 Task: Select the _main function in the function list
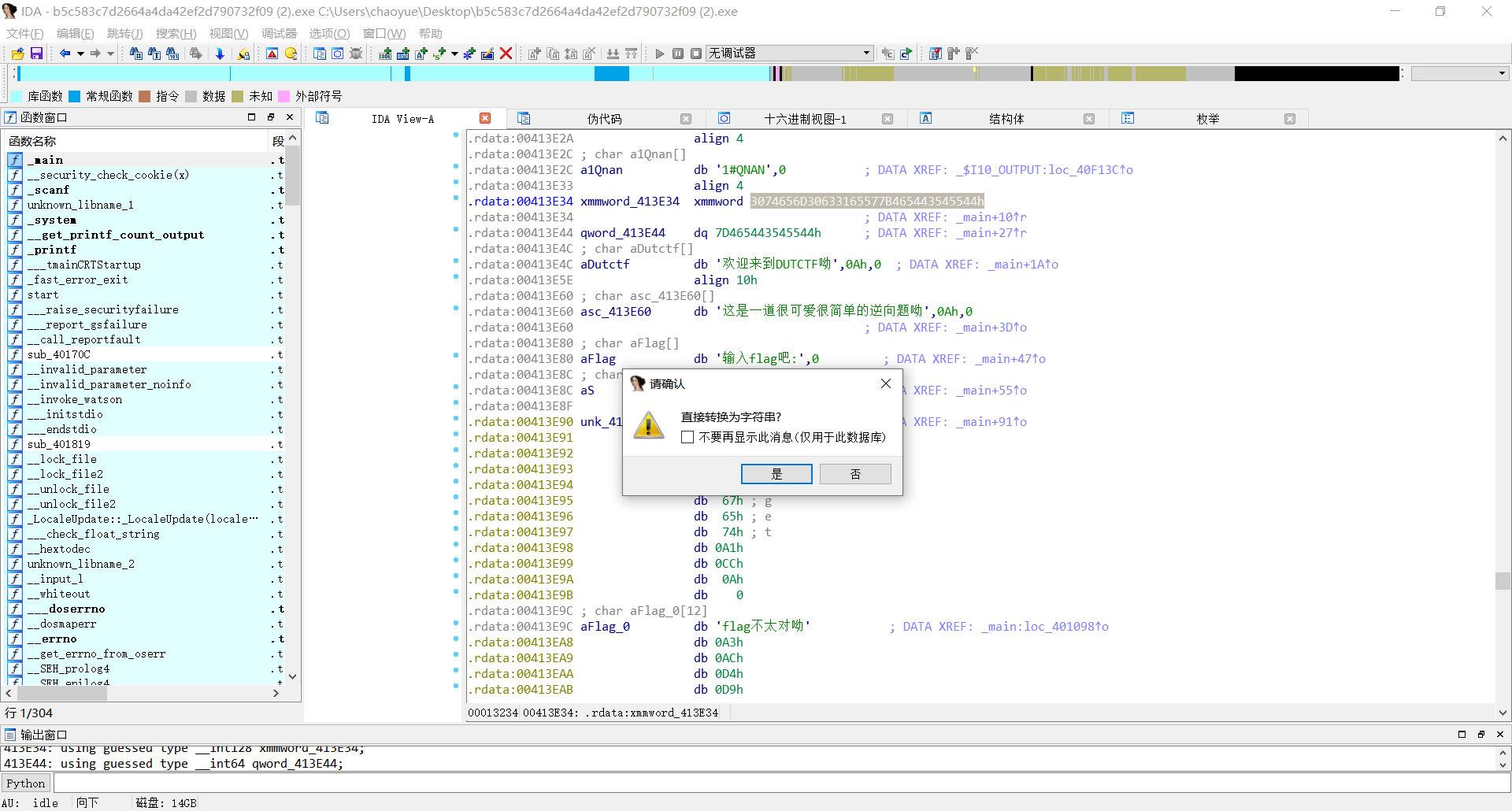tap(46, 160)
